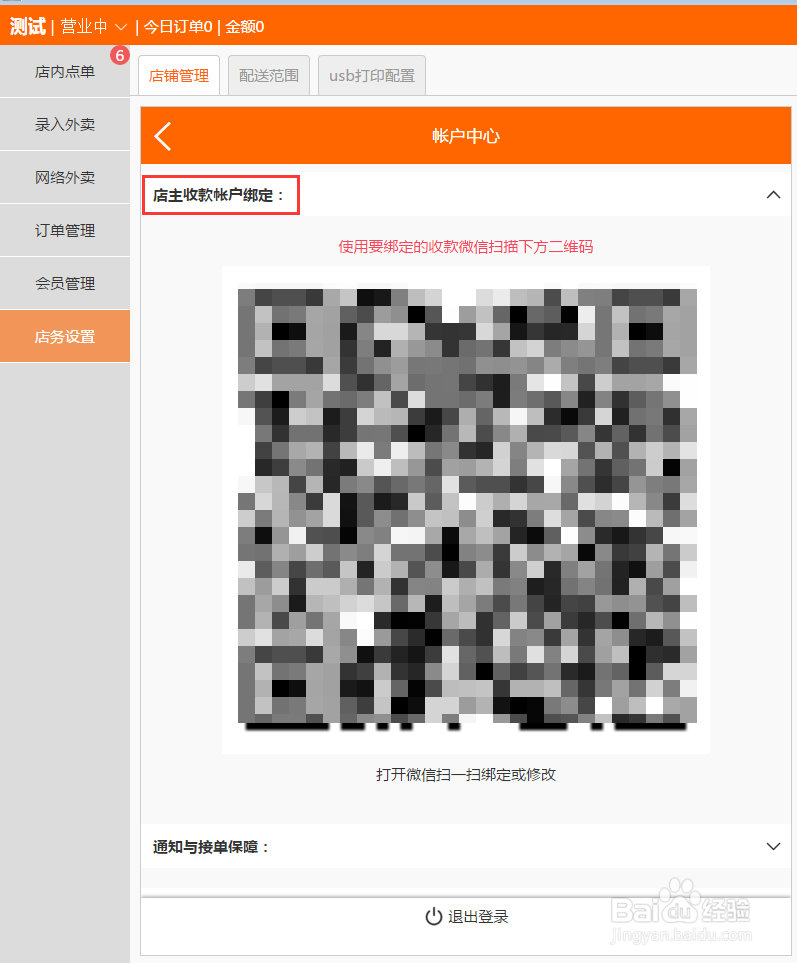
Task: Click the 通知与接单保障 section header
Action: [x=466, y=847]
